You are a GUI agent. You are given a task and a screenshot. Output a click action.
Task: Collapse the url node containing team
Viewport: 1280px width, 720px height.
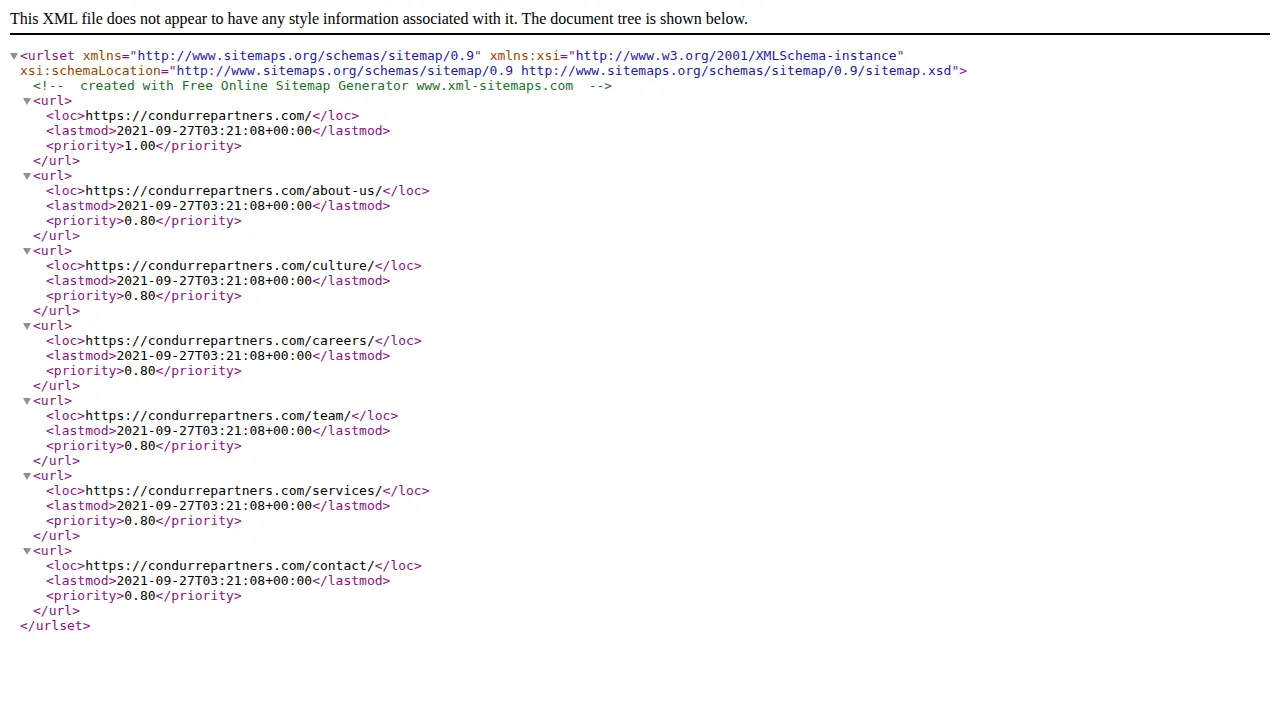point(28,401)
